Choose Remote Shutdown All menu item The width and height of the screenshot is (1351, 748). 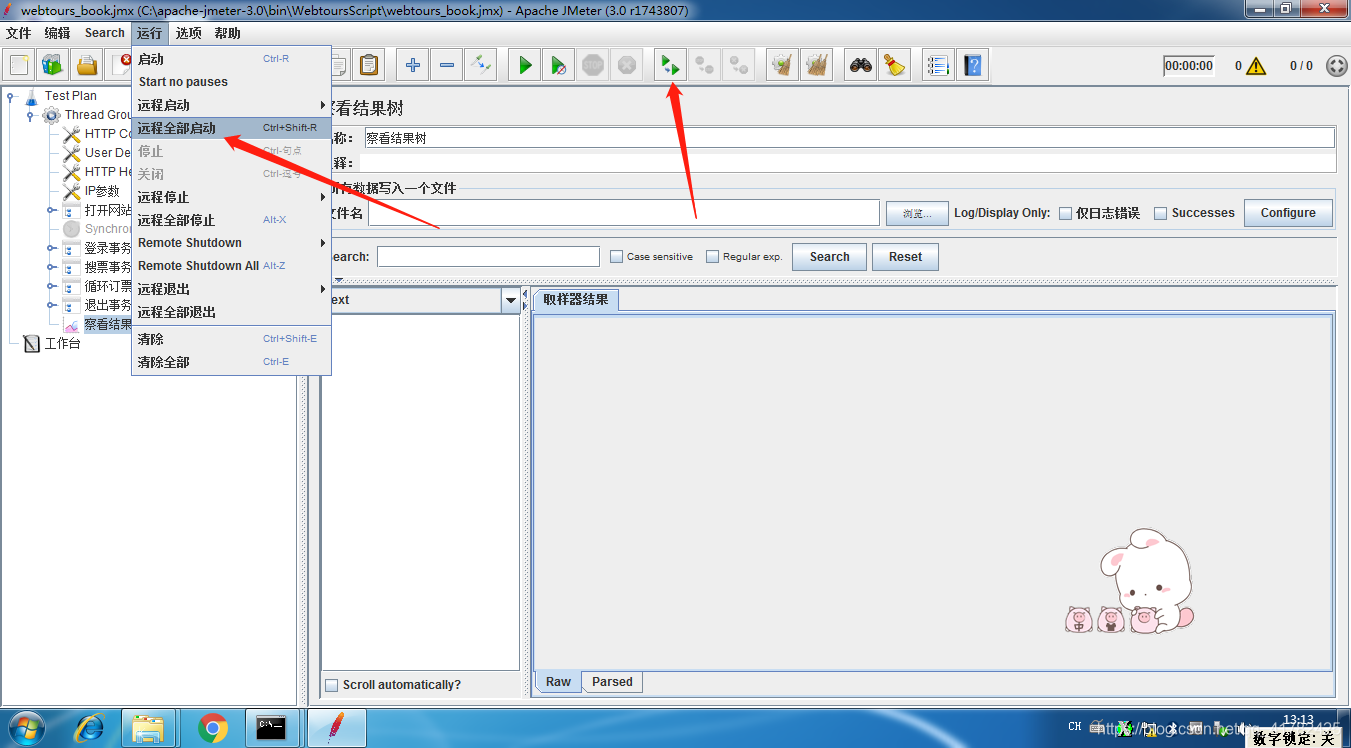click(x=231, y=266)
